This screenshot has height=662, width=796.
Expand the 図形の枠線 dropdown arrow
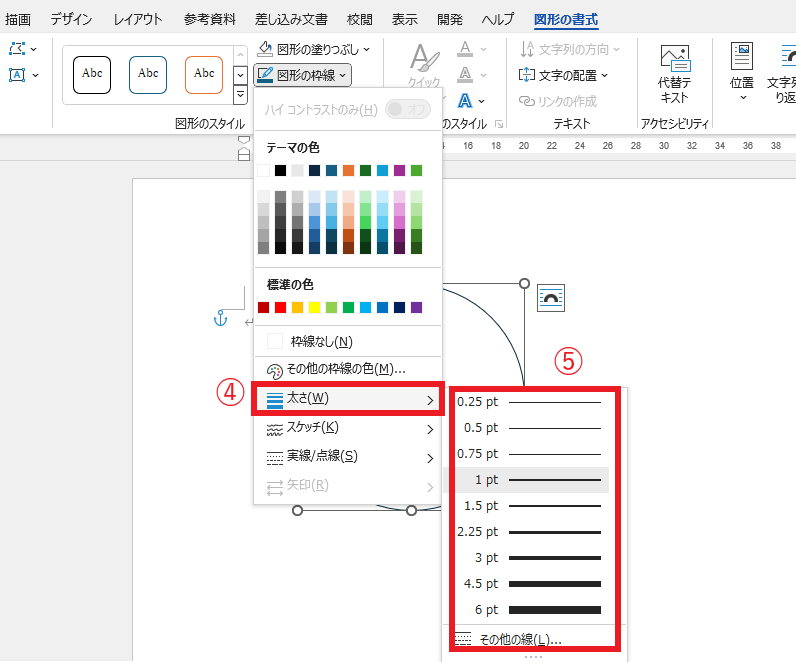[x=343, y=76]
